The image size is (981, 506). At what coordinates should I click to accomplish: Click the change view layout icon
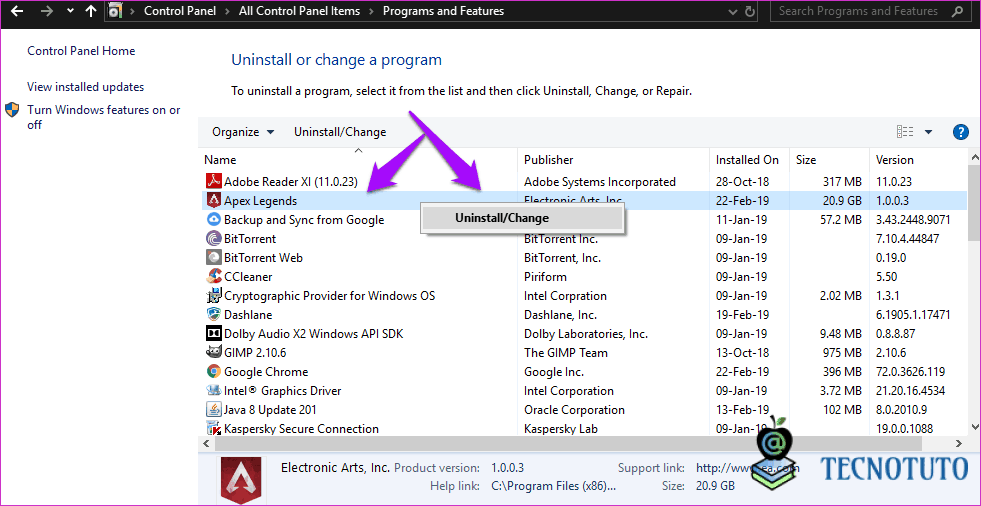[905, 131]
